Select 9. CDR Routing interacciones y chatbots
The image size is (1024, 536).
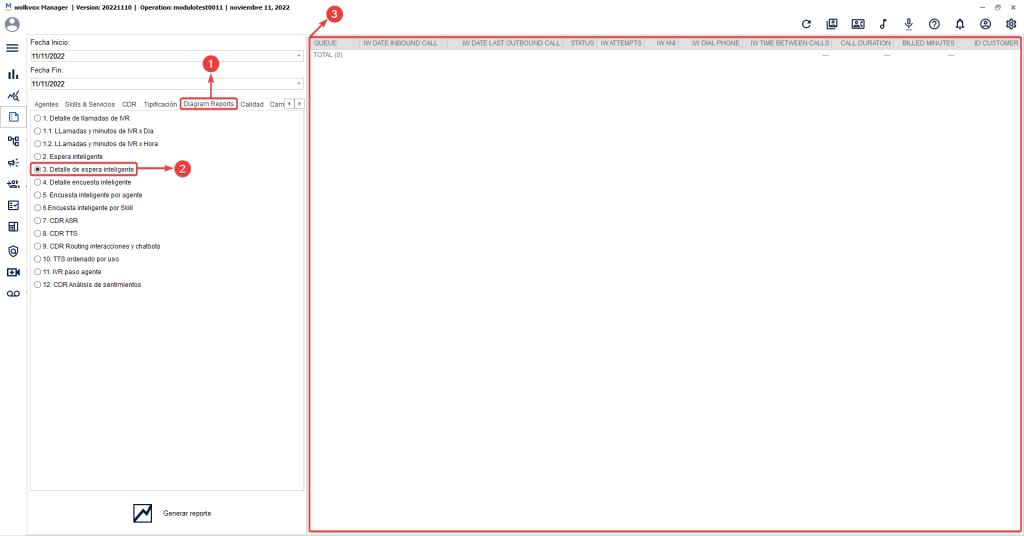pyautogui.click(x=97, y=246)
